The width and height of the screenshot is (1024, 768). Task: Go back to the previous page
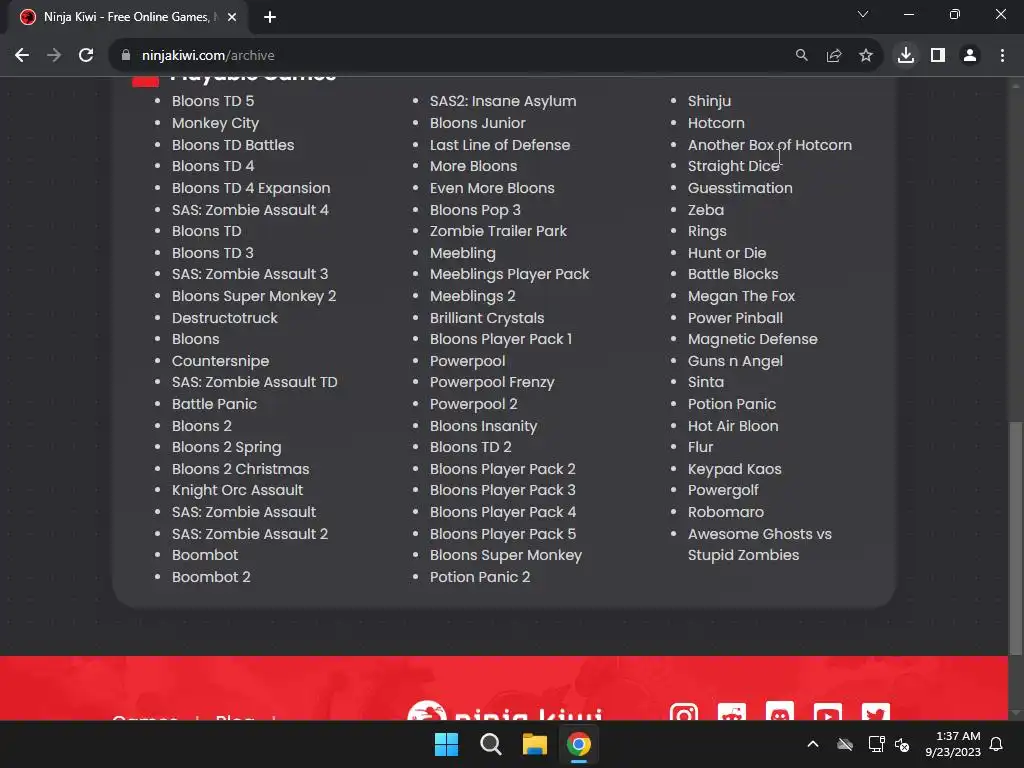pyautogui.click(x=22, y=56)
